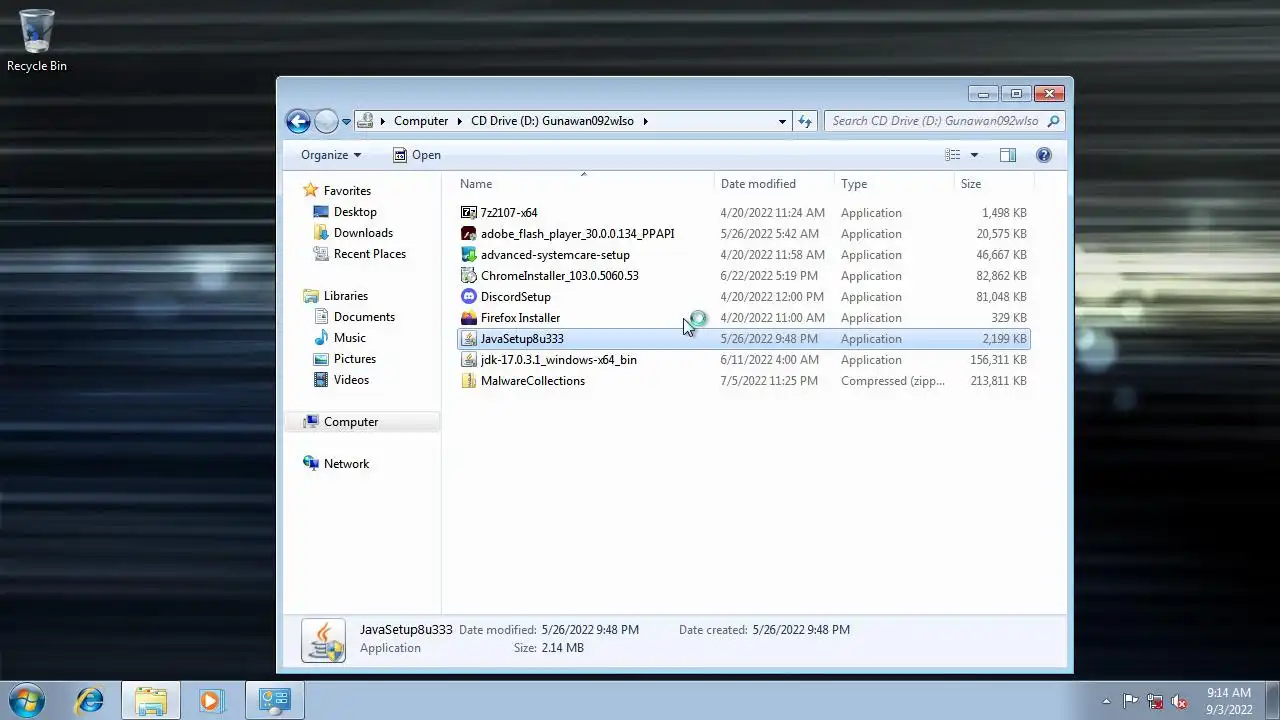Launch Windows Media Player from taskbar
Viewport: 1280px width, 720px height.
tap(212, 700)
